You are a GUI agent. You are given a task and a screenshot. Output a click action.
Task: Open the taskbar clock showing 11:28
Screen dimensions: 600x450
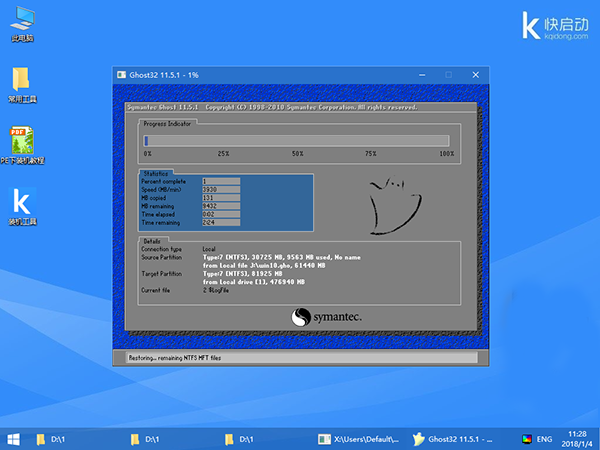click(x=577, y=439)
